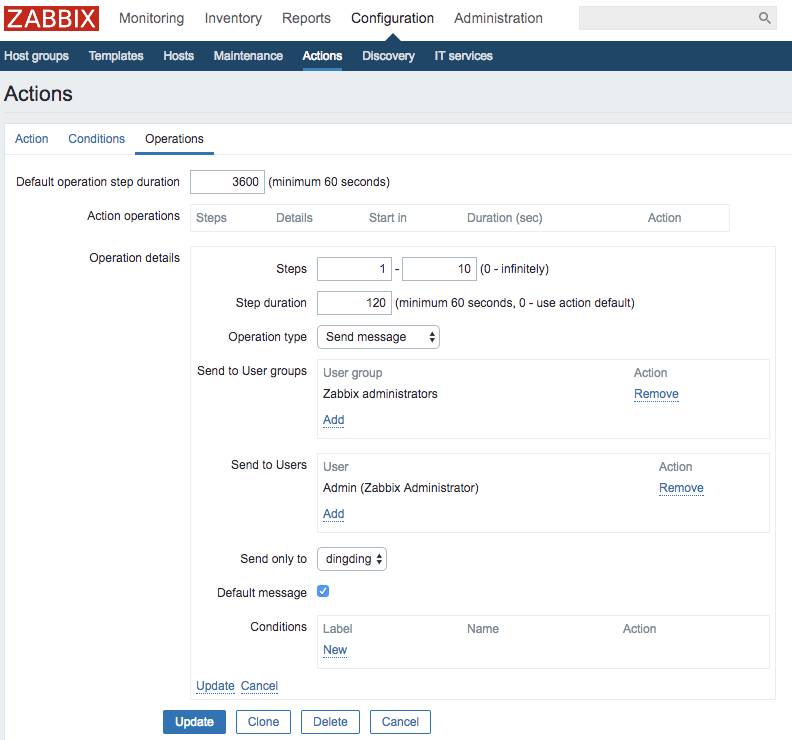This screenshot has width=792, height=740.
Task: Remove Admin (Zabbix Administrator) user
Action: pyautogui.click(x=681, y=487)
